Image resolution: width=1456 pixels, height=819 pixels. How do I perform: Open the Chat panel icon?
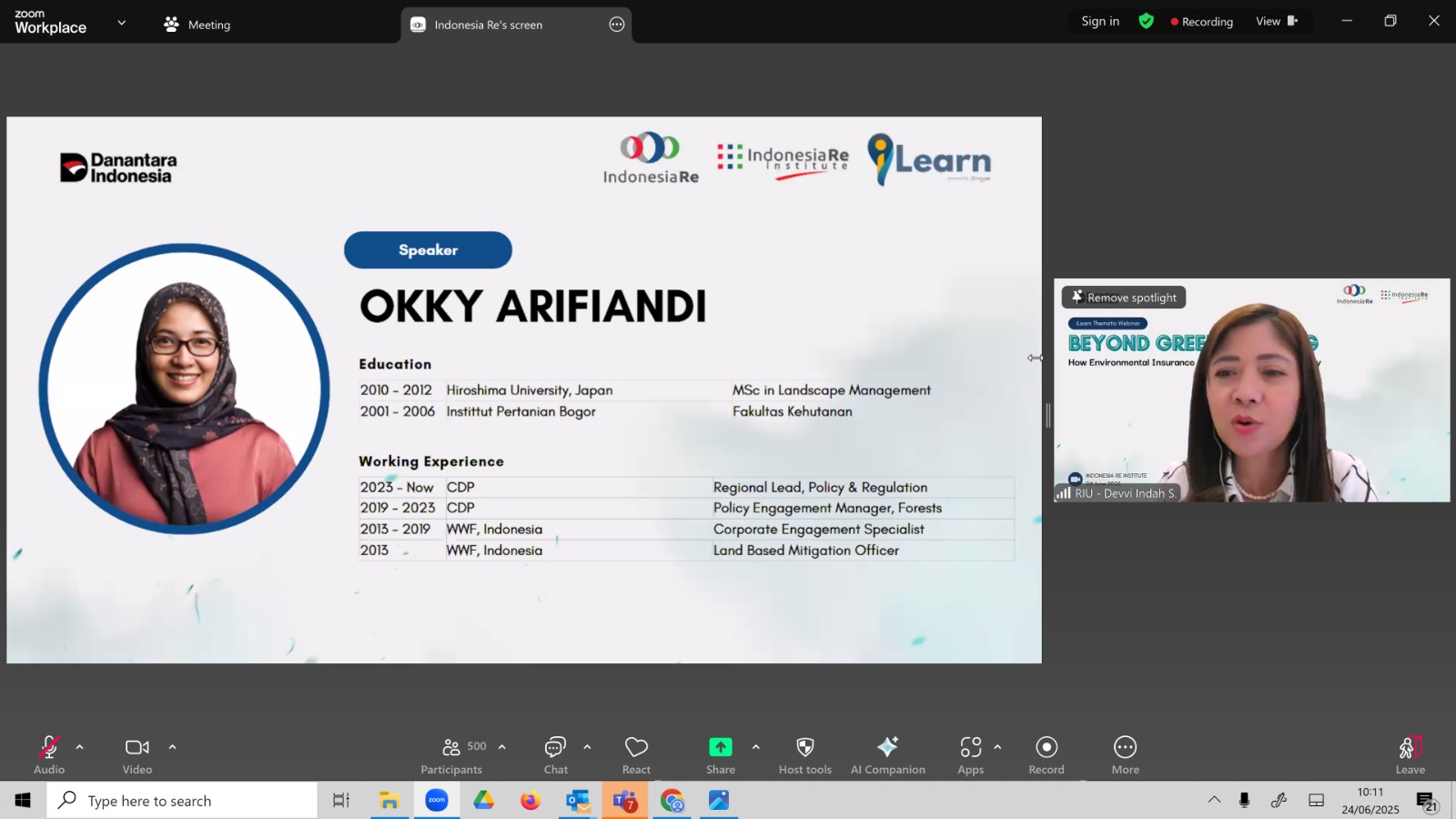(x=555, y=747)
